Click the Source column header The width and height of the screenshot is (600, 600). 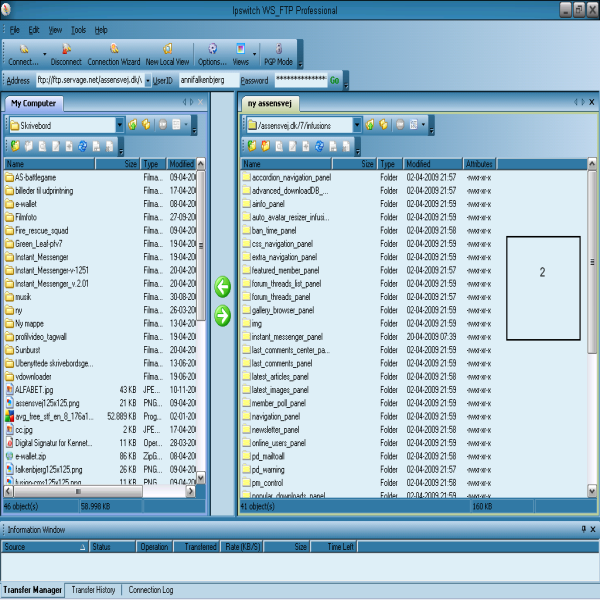[44, 546]
